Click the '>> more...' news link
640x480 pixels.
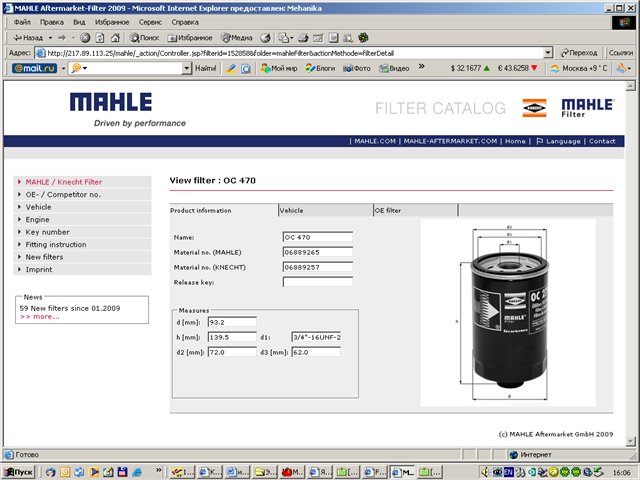pos(40,317)
